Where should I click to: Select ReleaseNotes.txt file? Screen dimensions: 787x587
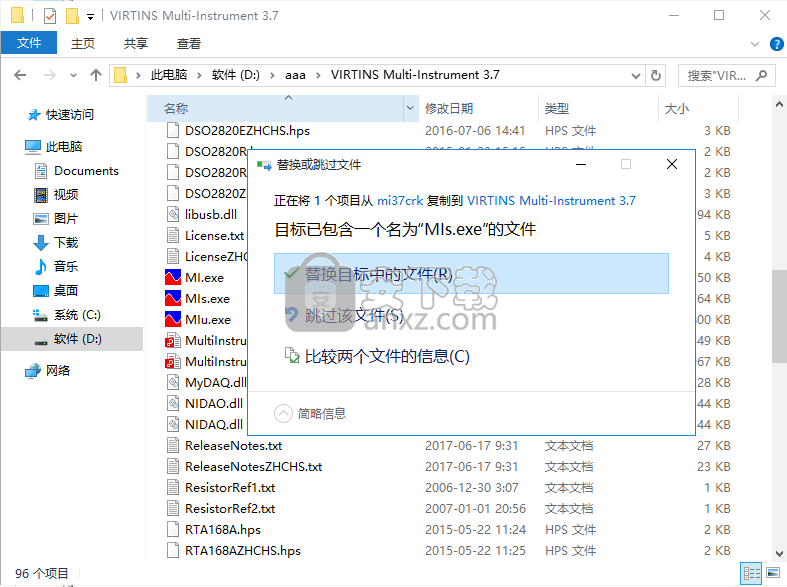pyautogui.click(x=233, y=446)
